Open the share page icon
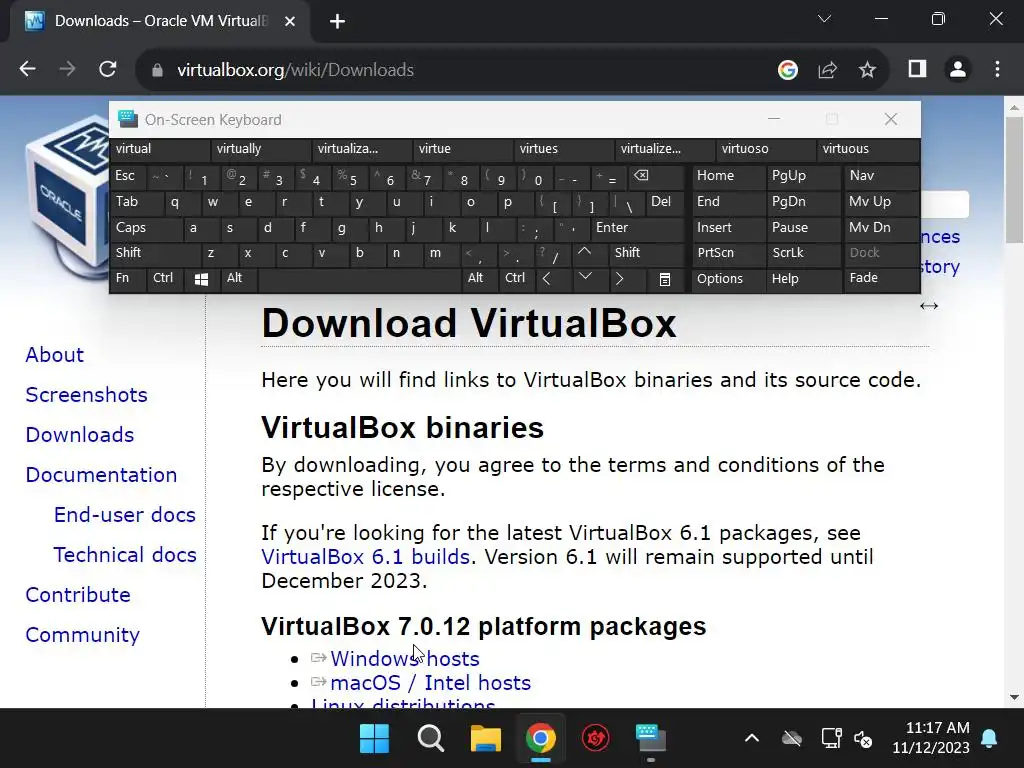Screen dimensions: 1024x768 coord(827,70)
